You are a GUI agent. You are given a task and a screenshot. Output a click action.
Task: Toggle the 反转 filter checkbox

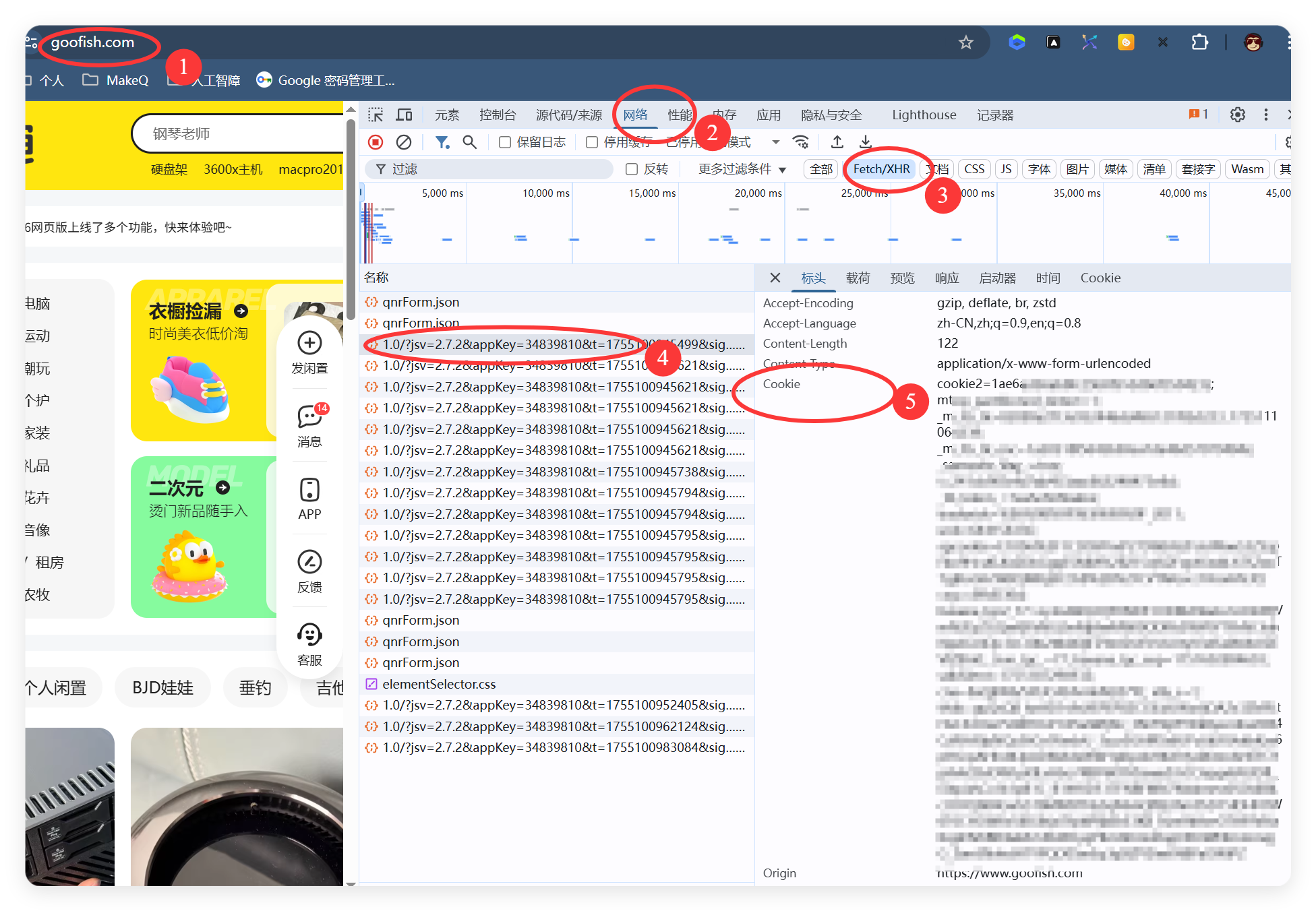click(x=632, y=169)
